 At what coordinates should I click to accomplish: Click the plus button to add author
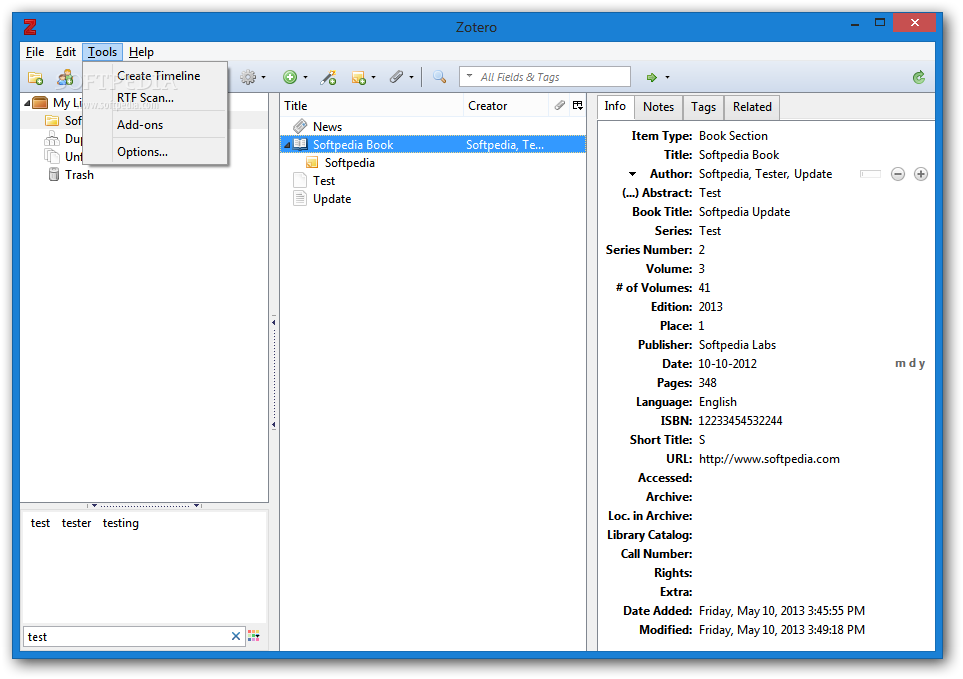coord(921,174)
